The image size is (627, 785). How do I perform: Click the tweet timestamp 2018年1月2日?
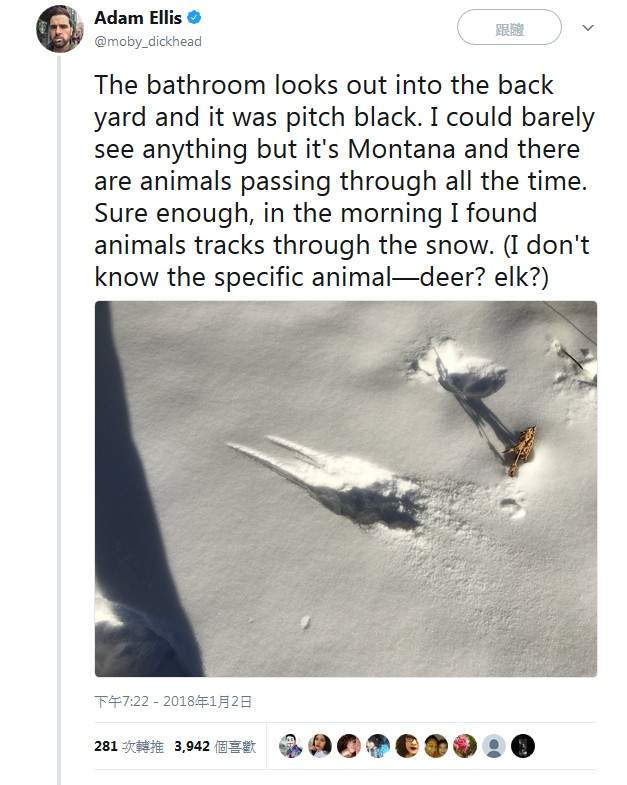coord(173,701)
